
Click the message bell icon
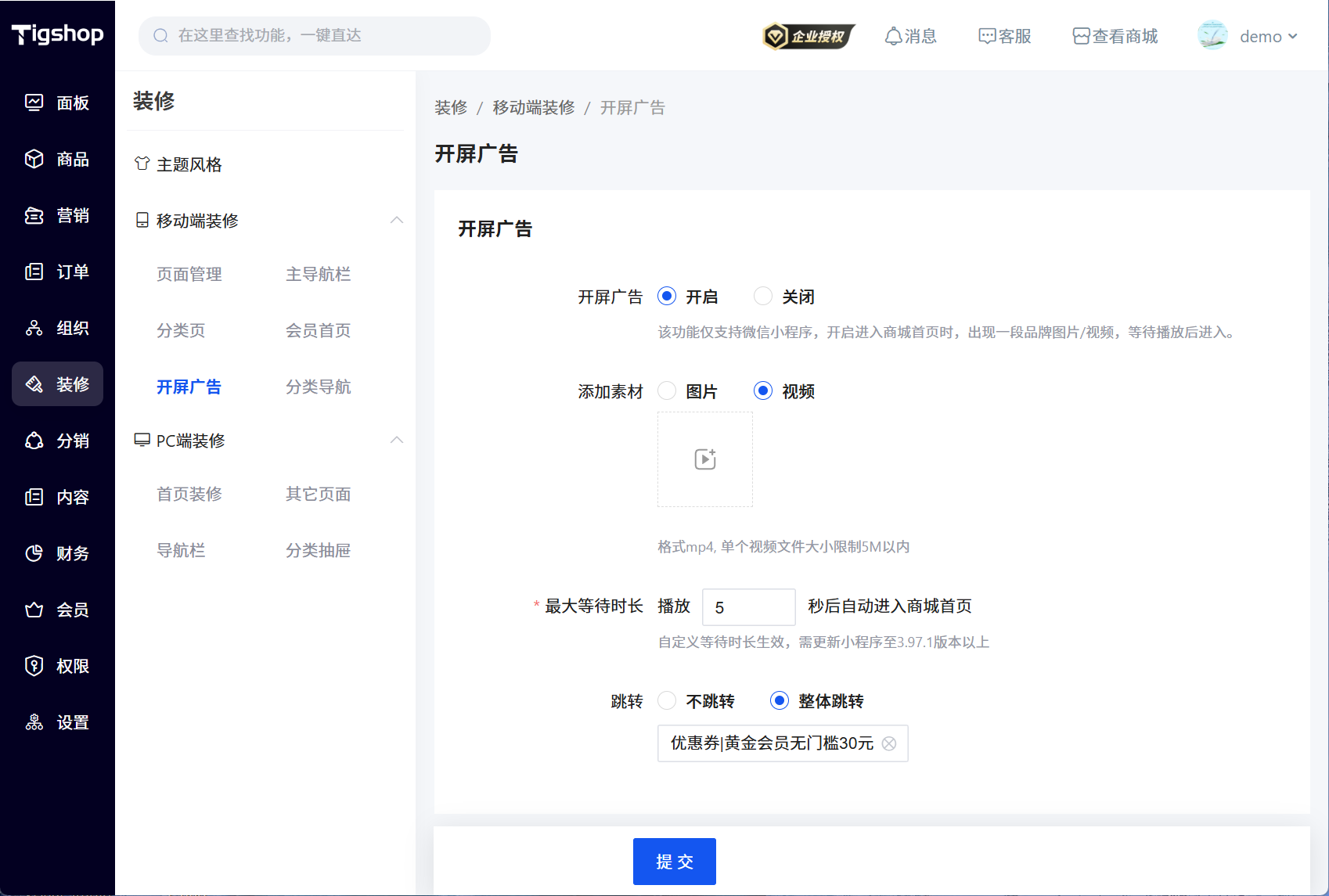(x=893, y=36)
